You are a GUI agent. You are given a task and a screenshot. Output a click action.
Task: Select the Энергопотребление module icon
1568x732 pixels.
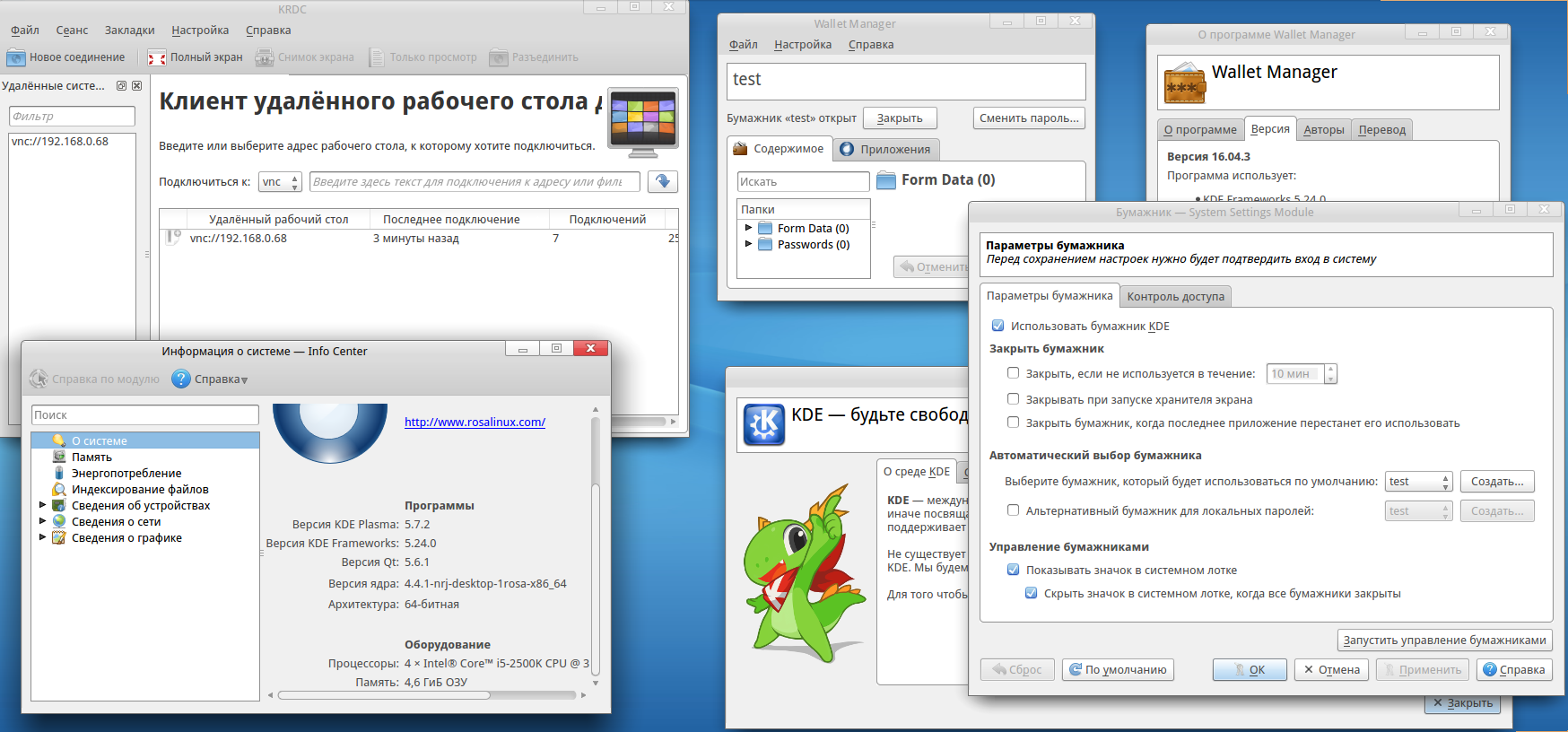coord(59,473)
